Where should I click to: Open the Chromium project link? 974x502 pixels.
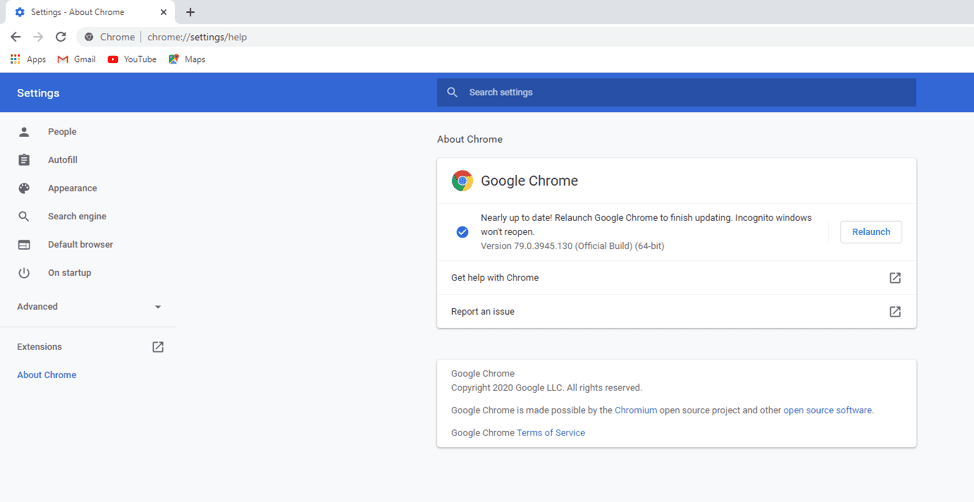(635, 410)
